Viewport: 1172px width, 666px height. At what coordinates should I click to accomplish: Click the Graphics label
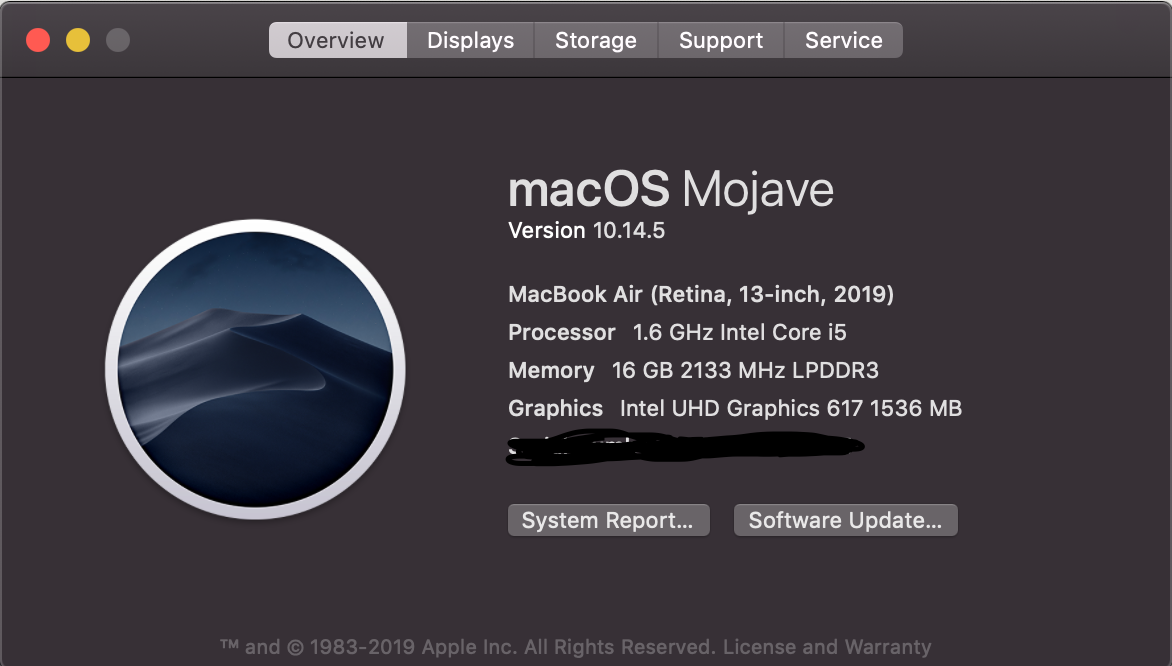coord(555,409)
